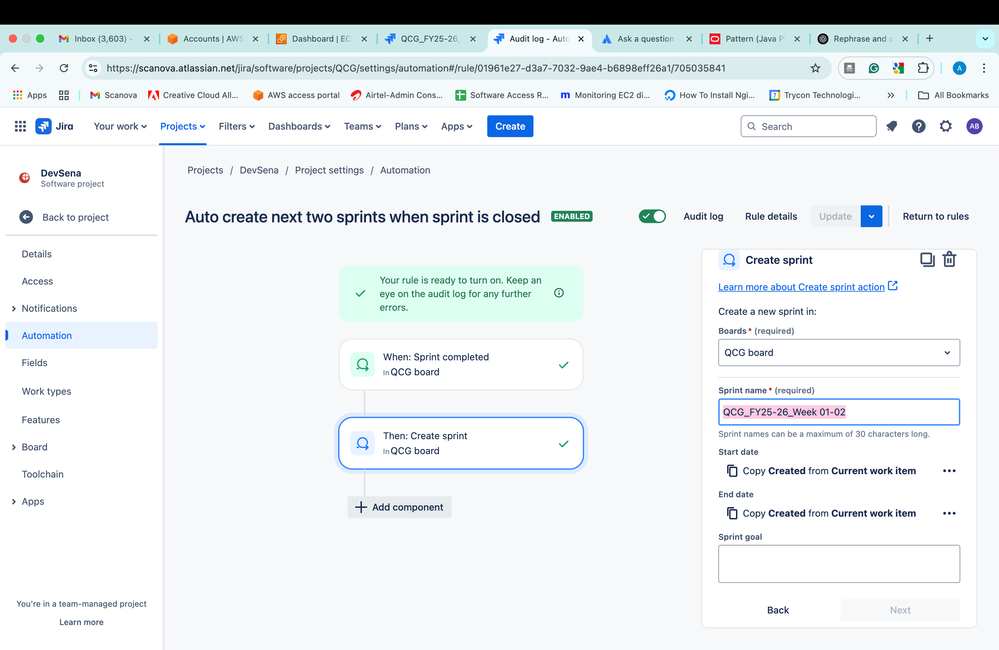This screenshot has height=650, width=999.
Task: Click the site info icon in address bar
Action: [93, 68]
